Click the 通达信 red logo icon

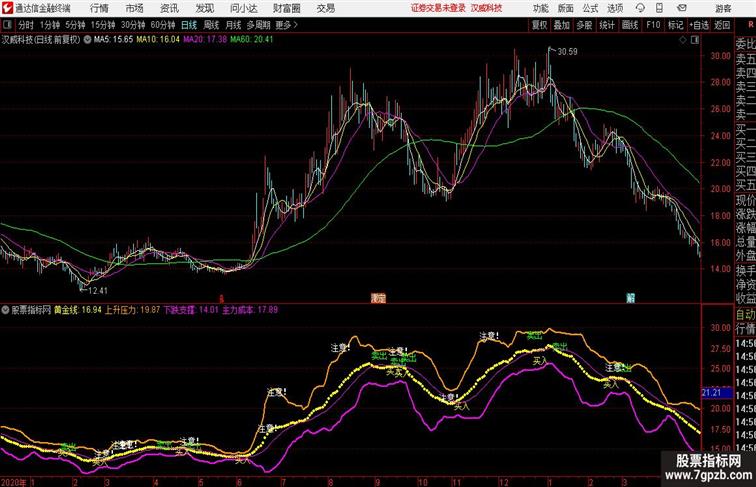coord(7,8)
